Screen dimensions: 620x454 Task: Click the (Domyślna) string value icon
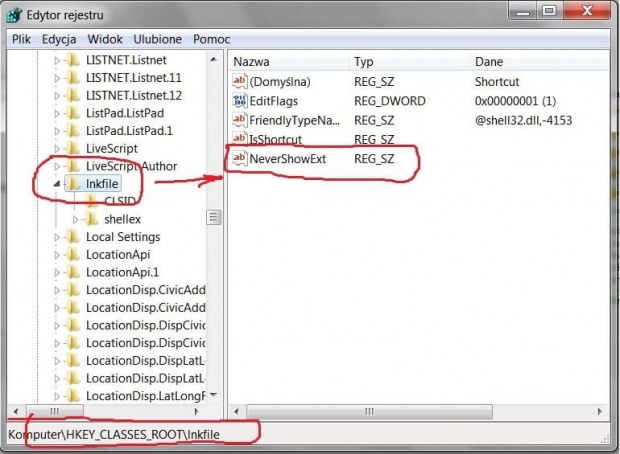point(239,81)
